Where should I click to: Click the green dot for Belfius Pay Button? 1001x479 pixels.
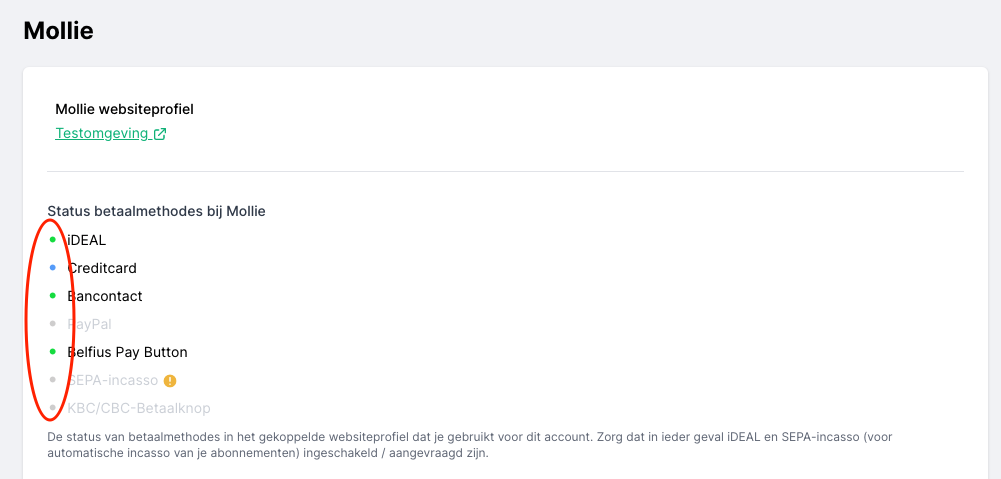(x=53, y=352)
